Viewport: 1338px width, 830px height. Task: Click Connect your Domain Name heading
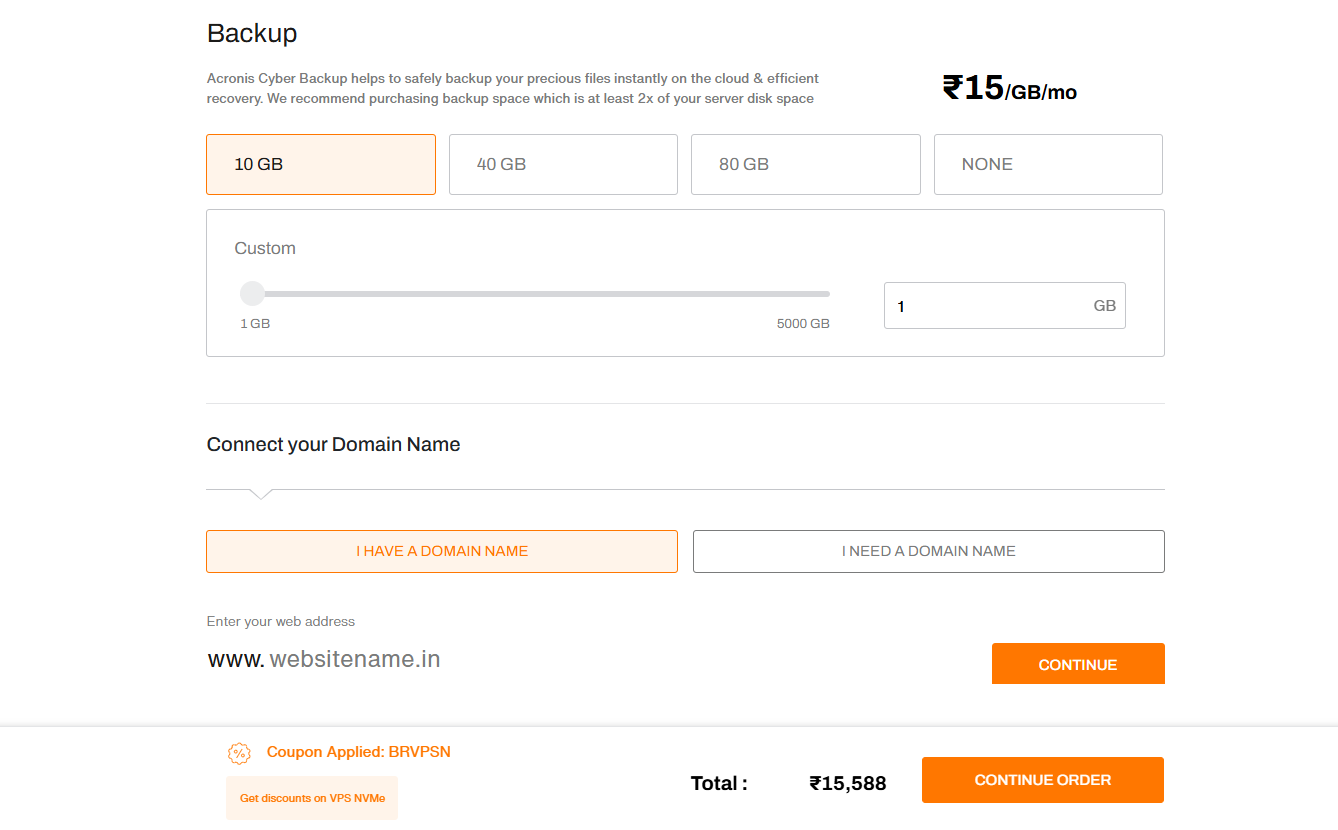pos(334,445)
